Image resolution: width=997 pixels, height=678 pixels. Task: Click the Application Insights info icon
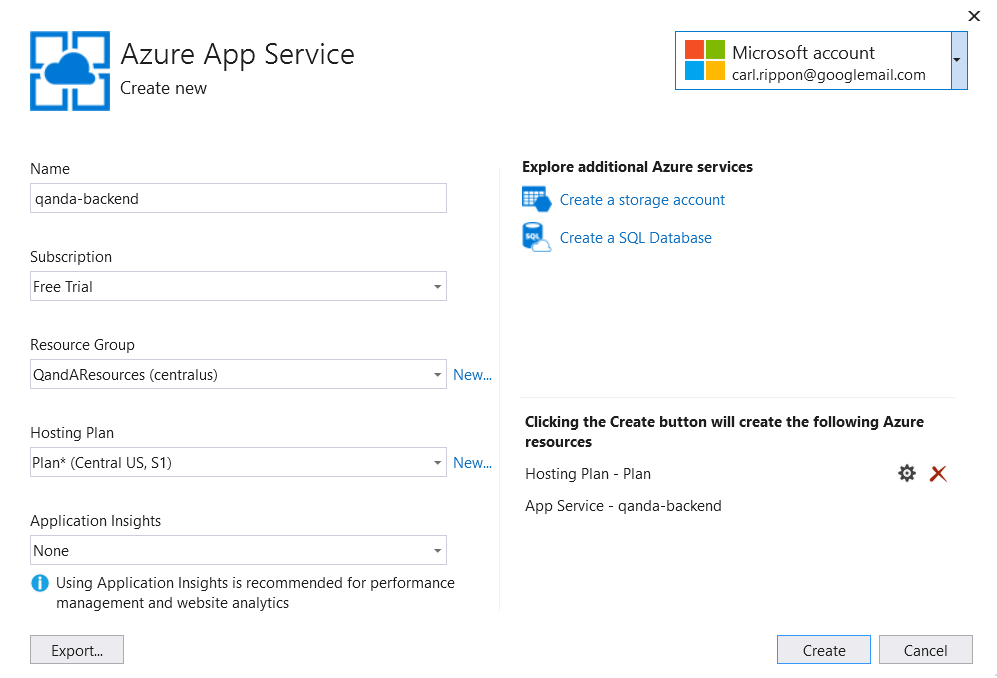tap(40, 583)
